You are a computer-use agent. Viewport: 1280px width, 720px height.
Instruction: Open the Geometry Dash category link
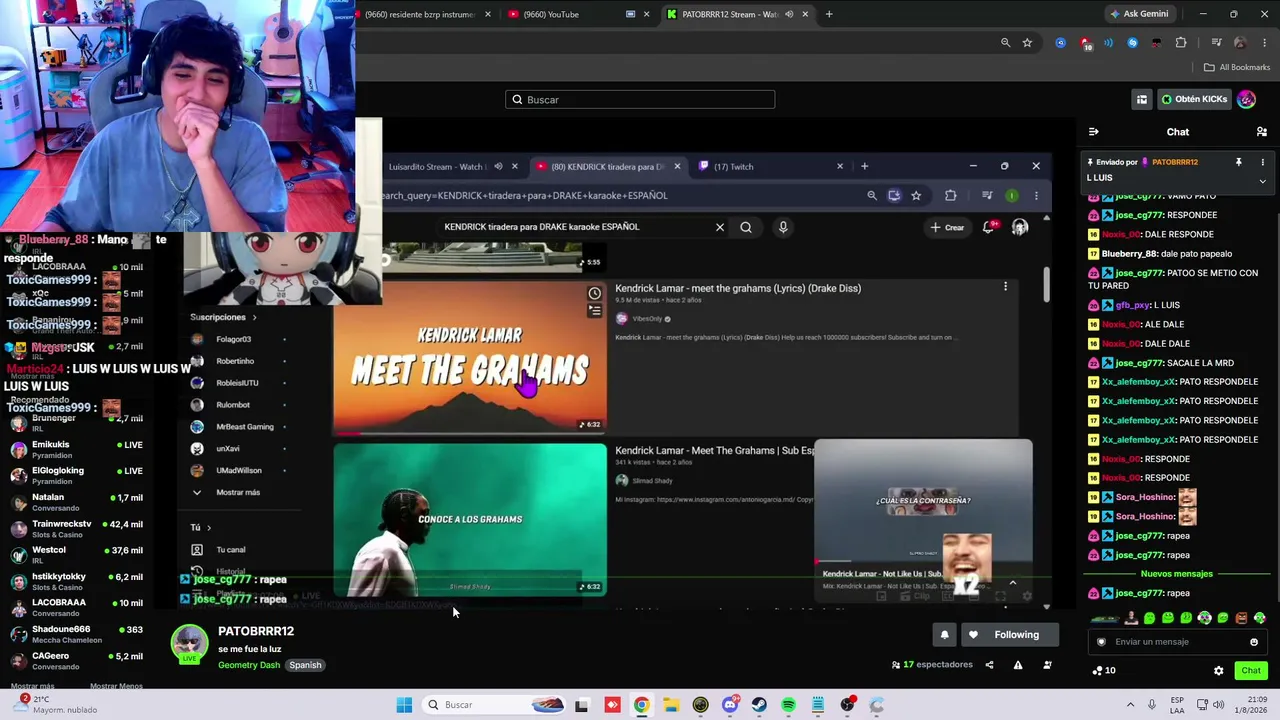pos(249,665)
